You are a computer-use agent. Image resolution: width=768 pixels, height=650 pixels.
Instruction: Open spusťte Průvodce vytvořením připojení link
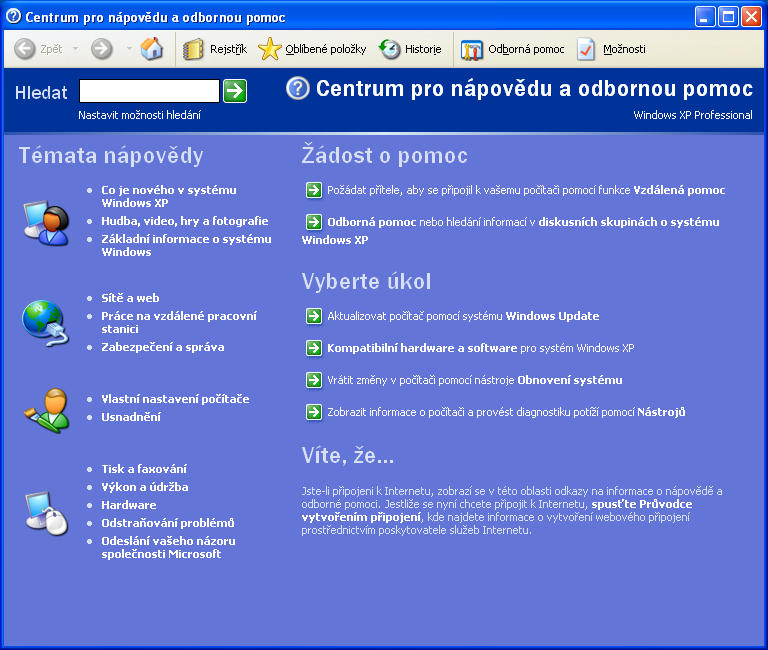(x=497, y=510)
